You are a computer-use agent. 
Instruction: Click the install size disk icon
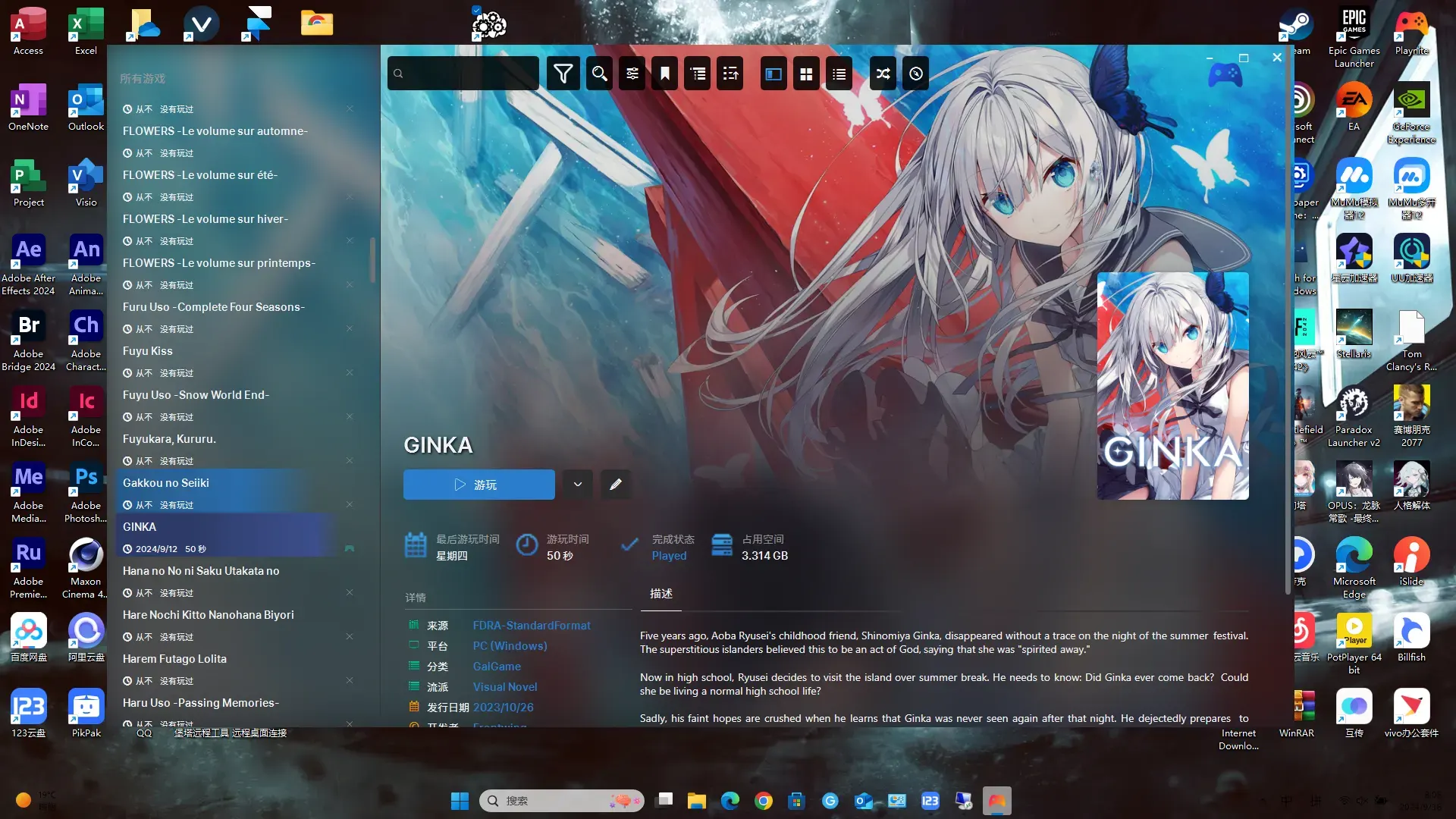[x=722, y=546]
